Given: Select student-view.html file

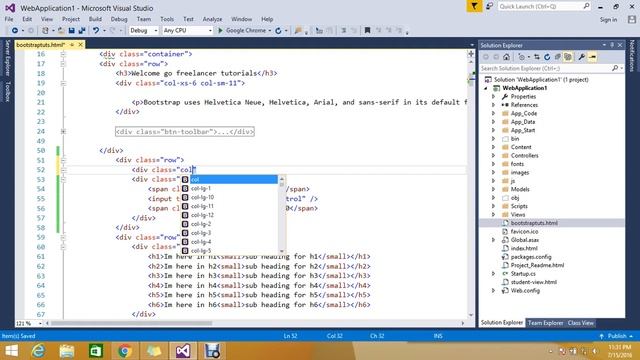Looking at the screenshot, I should pyautogui.click(x=533, y=282).
